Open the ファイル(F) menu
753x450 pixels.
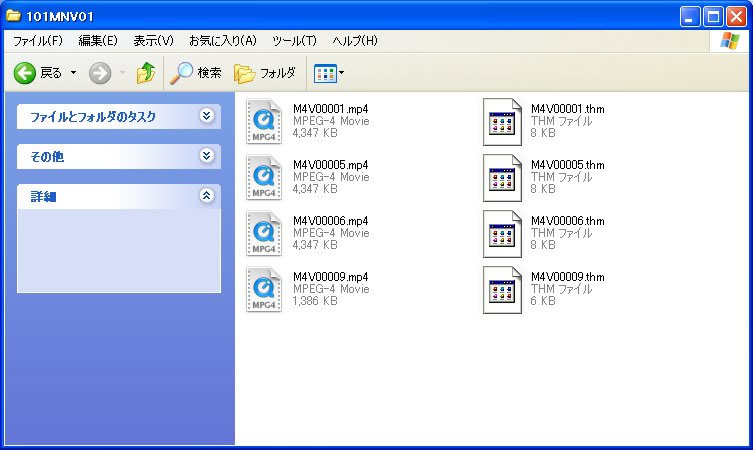coord(38,41)
